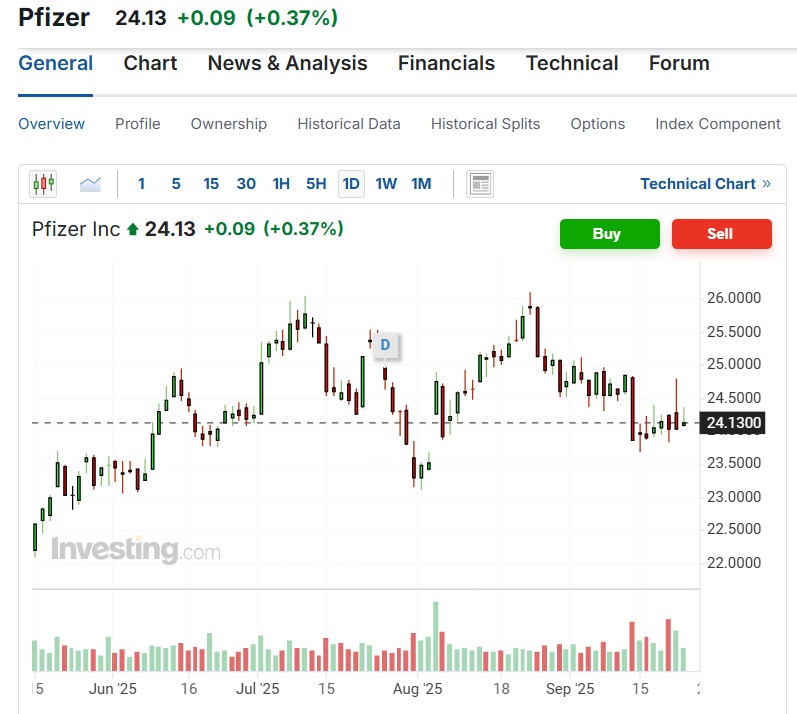Open the news panel icon in toolbar
Image resolution: width=797 pixels, height=714 pixels.
[480, 184]
